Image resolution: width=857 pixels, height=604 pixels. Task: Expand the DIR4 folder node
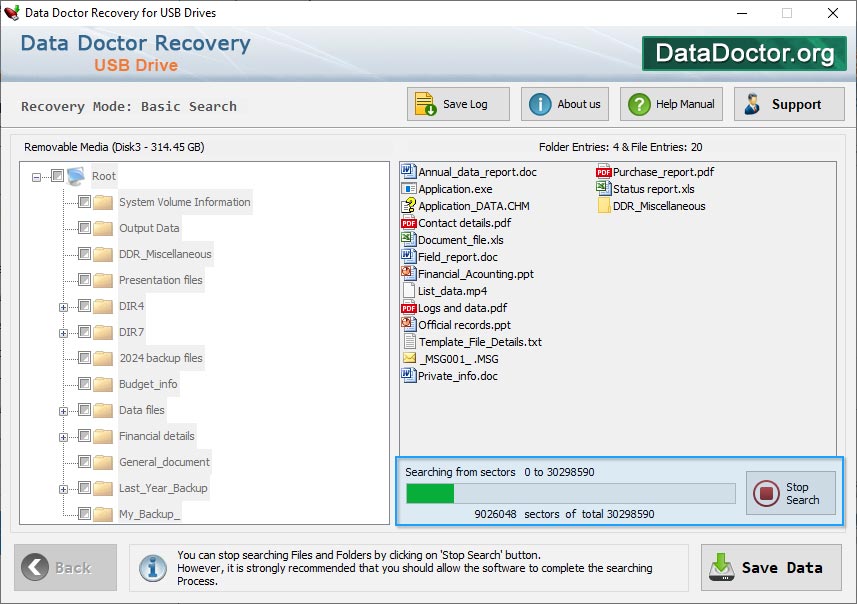63,307
